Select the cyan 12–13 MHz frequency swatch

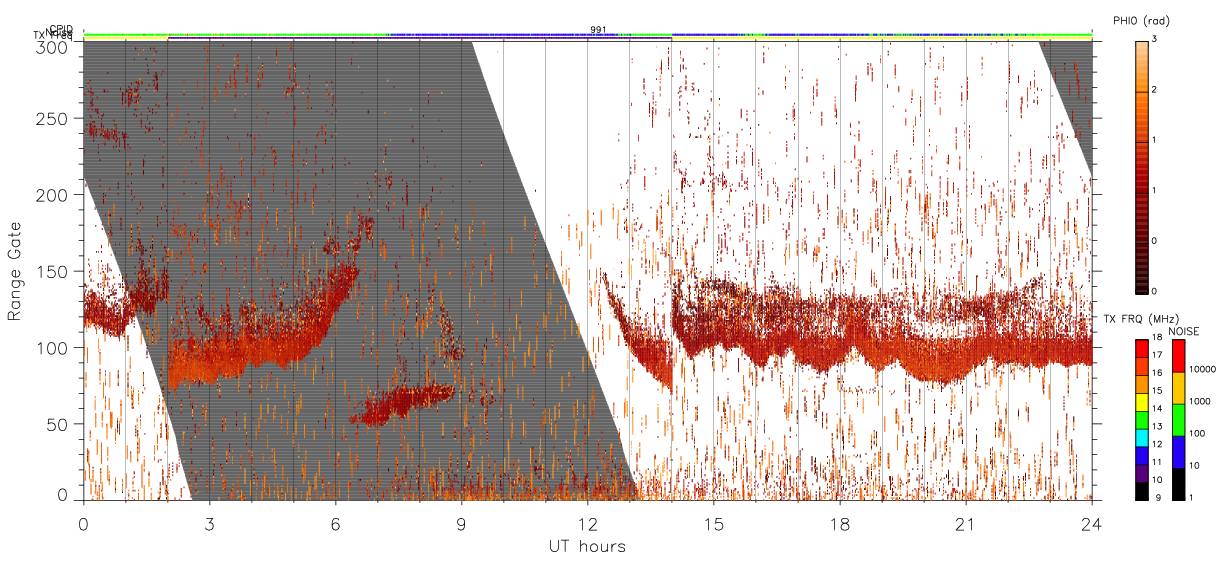coord(1141,438)
